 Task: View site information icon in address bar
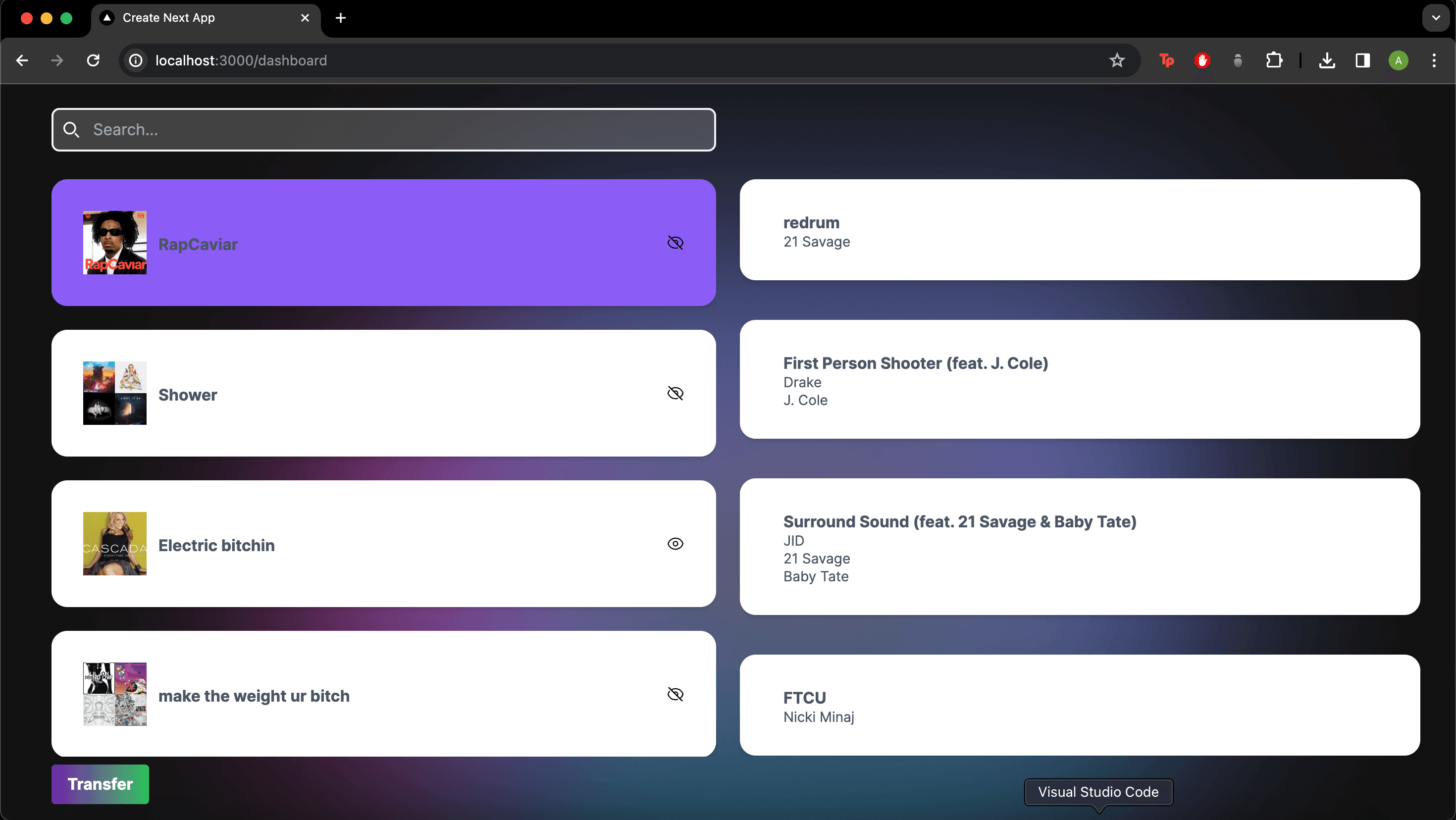(136, 60)
